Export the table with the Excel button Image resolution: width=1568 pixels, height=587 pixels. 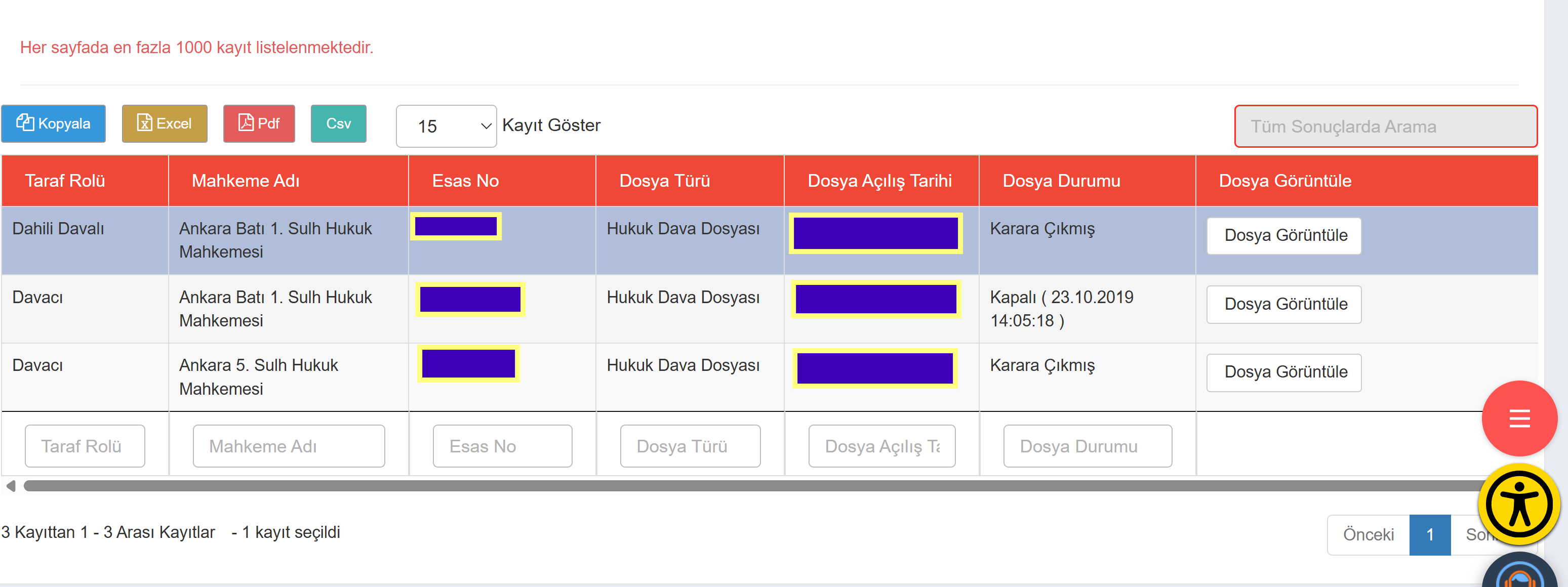pyautogui.click(x=165, y=123)
